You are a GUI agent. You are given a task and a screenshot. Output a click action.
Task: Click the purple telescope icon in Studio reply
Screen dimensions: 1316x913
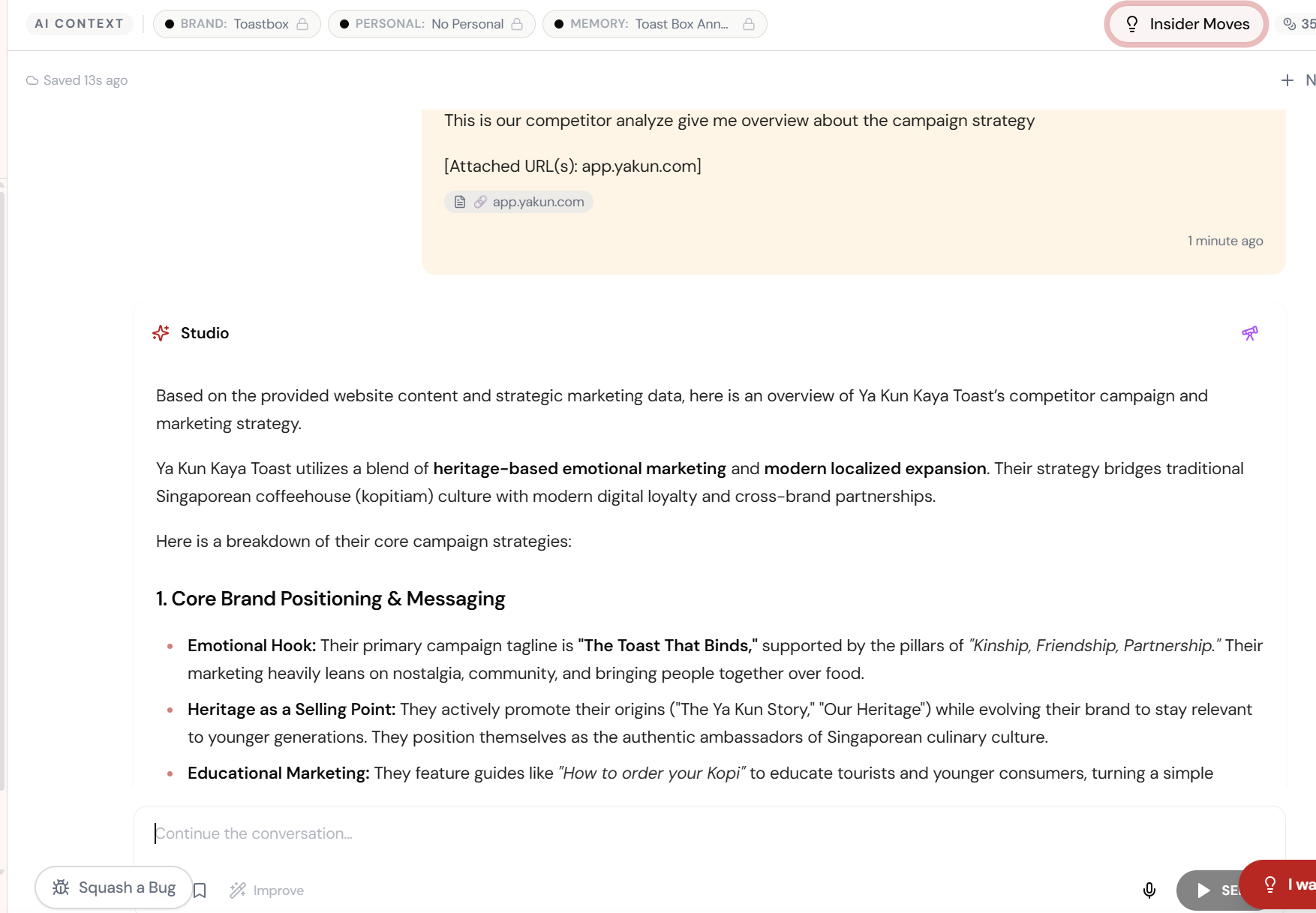point(1249,333)
